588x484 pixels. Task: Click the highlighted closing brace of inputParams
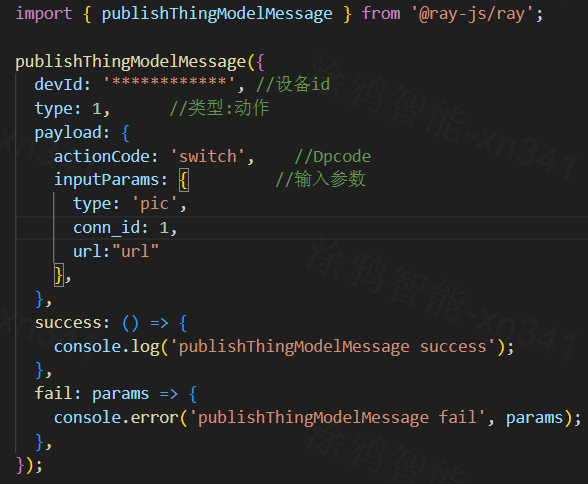(x=59, y=276)
